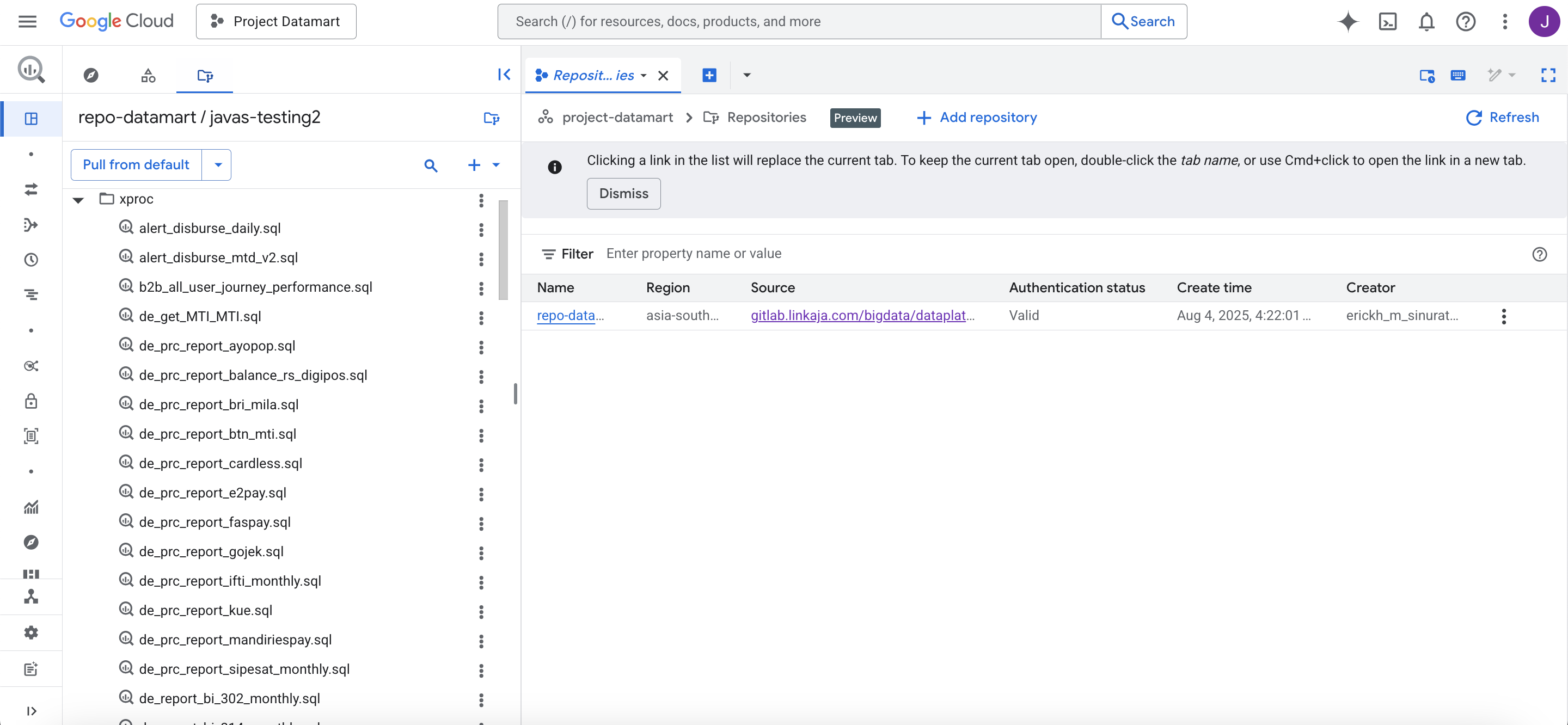Viewport: 1568px width, 725px height.
Task: Open the top-bar settings and utilities menu
Action: [1504, 21]
